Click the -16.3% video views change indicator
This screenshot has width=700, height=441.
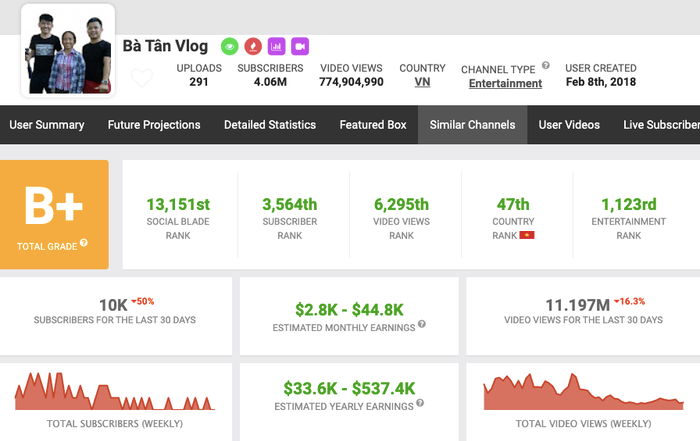(629, 301)
